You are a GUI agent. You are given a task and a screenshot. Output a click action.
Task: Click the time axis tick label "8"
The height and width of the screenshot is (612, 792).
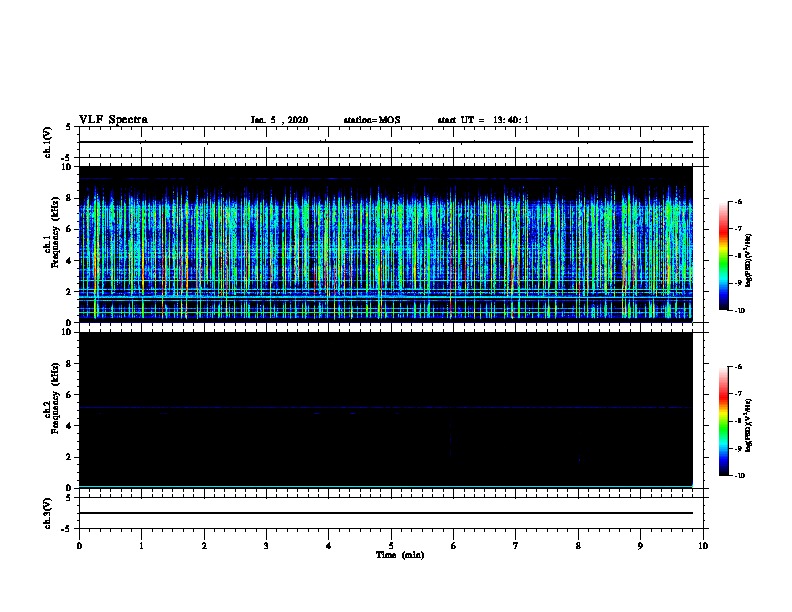[578, 546]
